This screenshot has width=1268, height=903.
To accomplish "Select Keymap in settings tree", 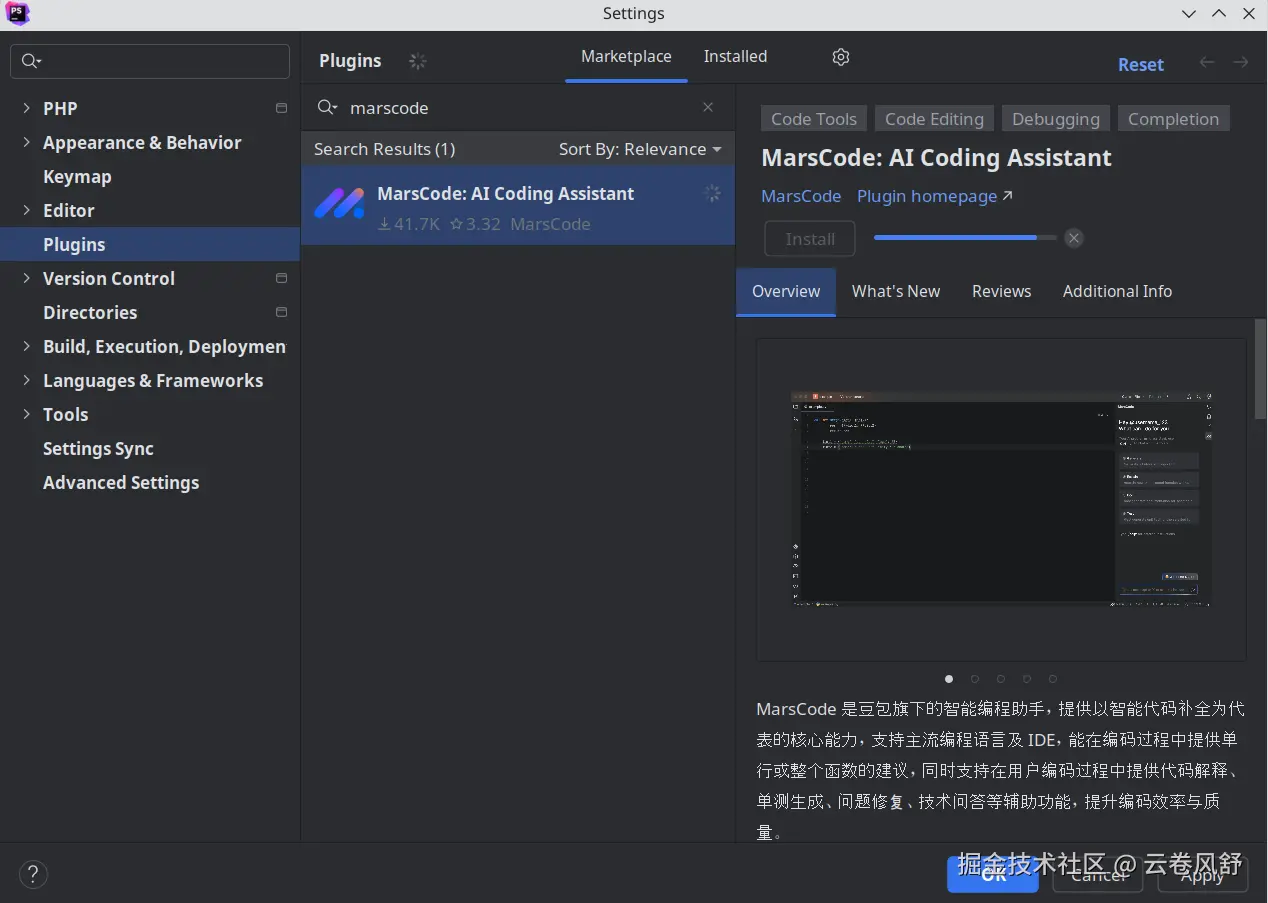I will (77, 176).
